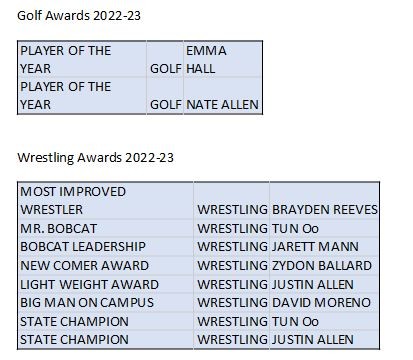413x360 pixels.
Task: Select the NATE ALLEN cell
Action: [223, 96]
